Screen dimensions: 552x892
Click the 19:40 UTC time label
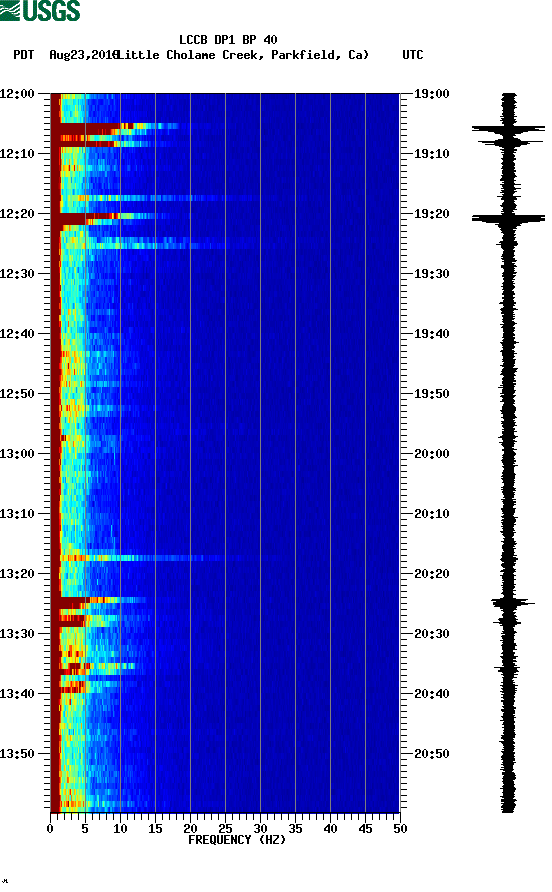click(431, 334)
